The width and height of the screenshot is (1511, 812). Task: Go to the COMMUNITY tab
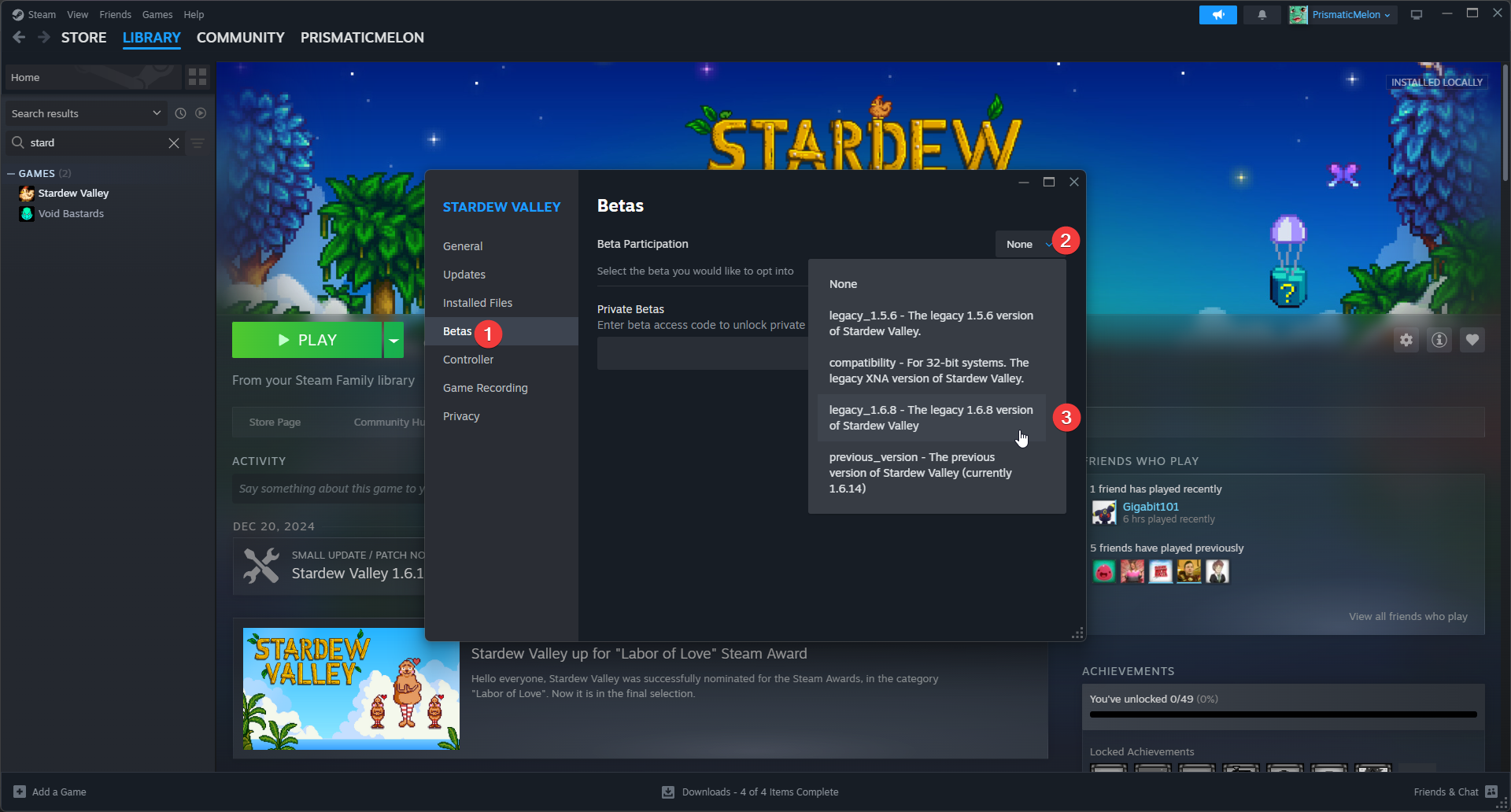[x=241, y=38]
